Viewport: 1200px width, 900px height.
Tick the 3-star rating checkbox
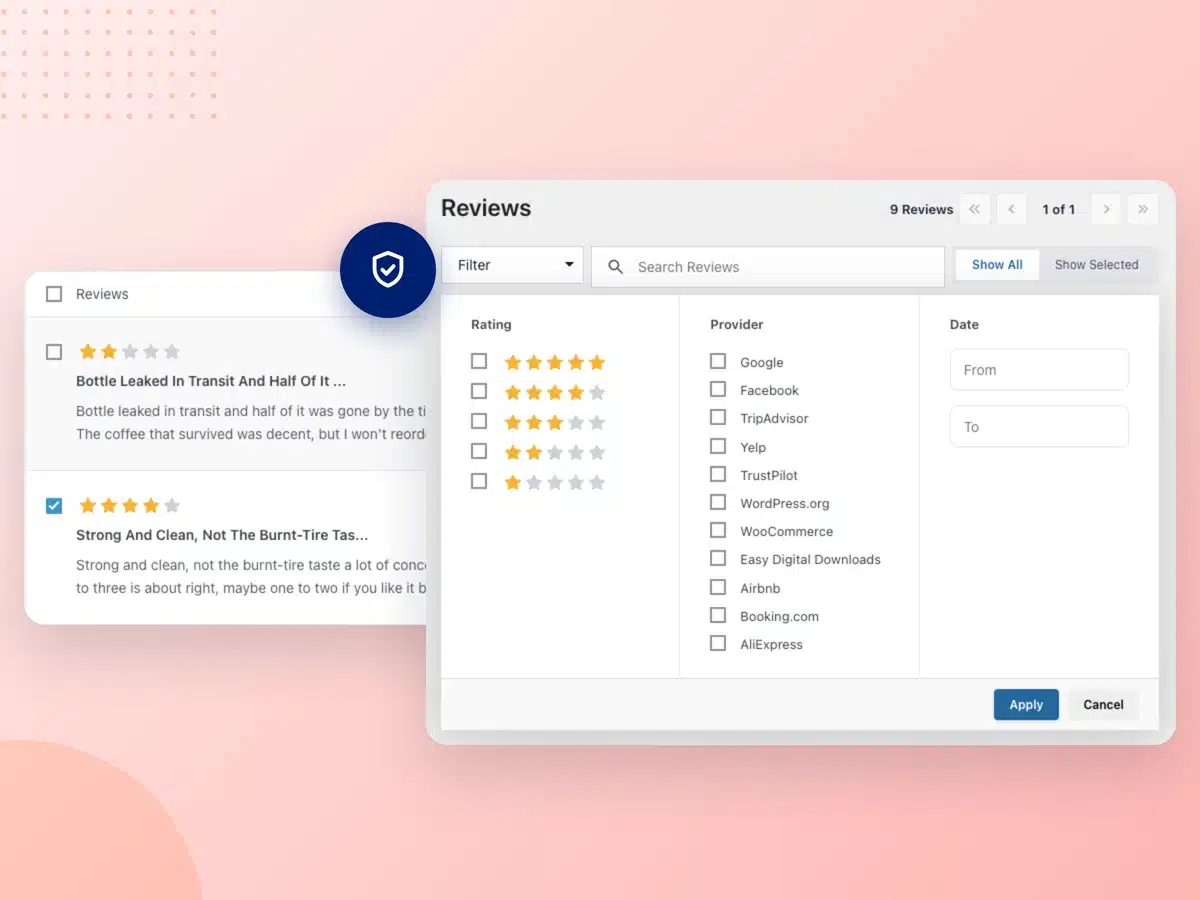pos(479,421)
